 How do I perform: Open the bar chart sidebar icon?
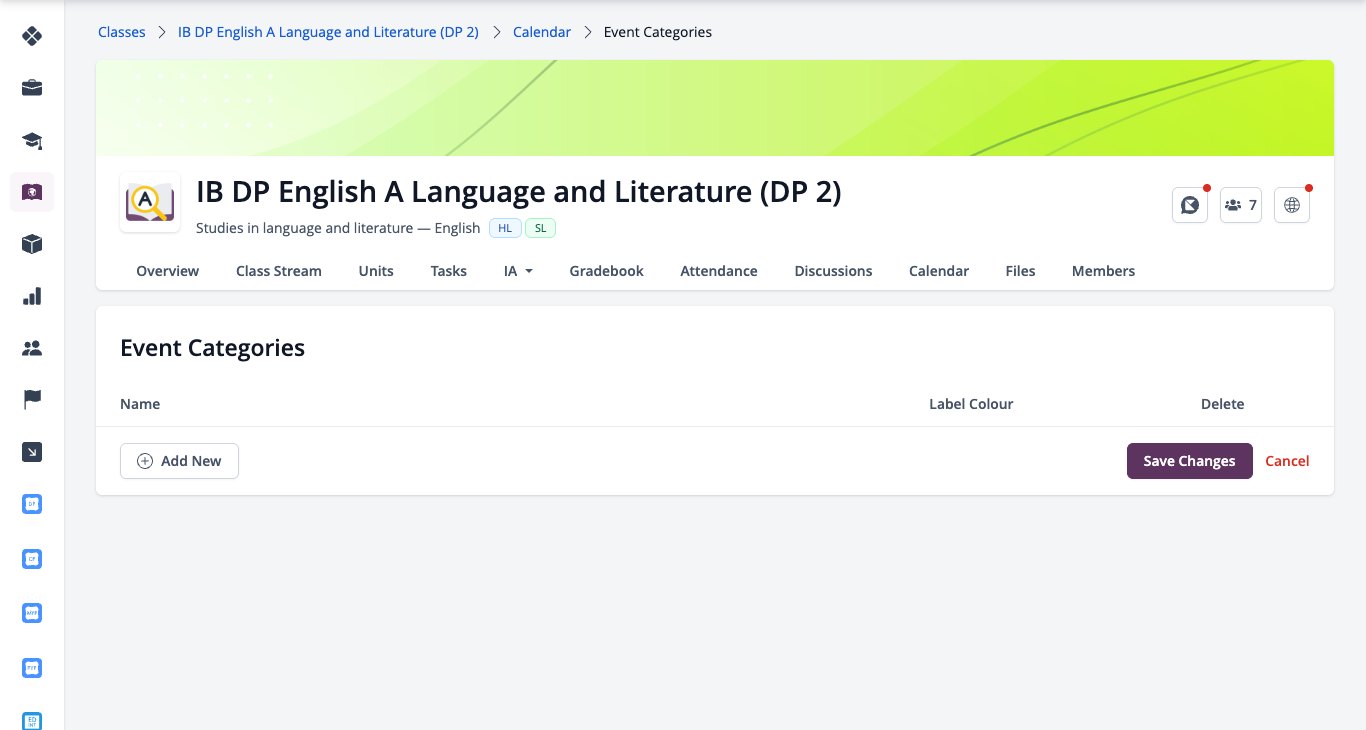(32, 296)
